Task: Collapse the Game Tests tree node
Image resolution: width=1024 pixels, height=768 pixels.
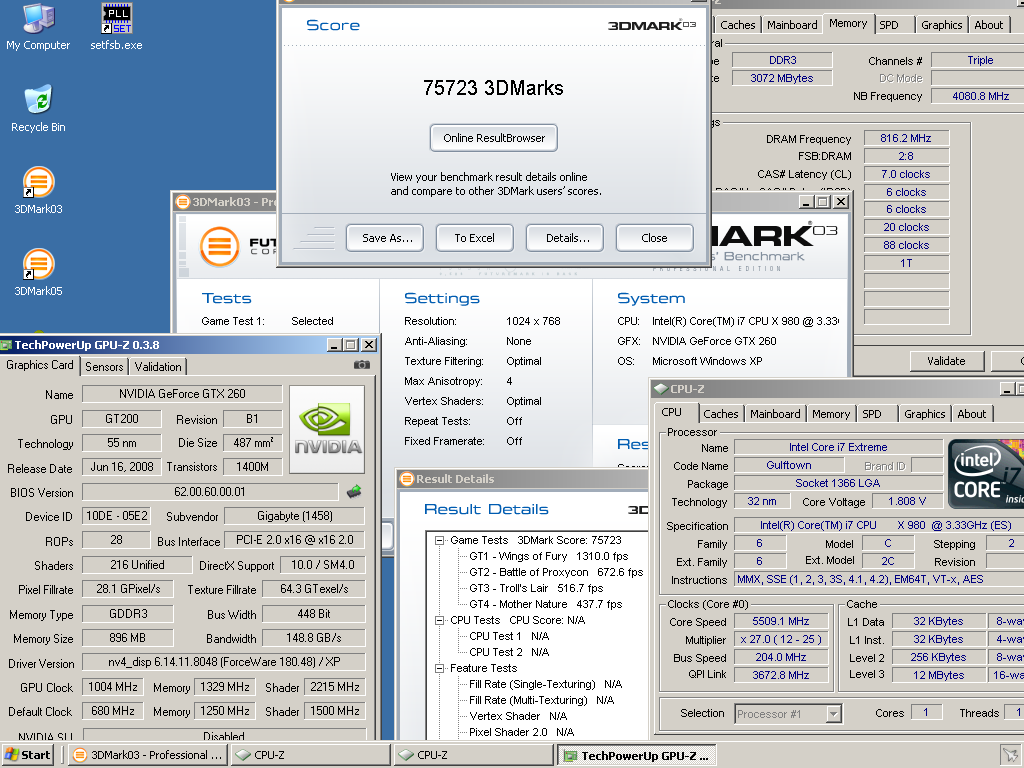Action: pos(440,540)
